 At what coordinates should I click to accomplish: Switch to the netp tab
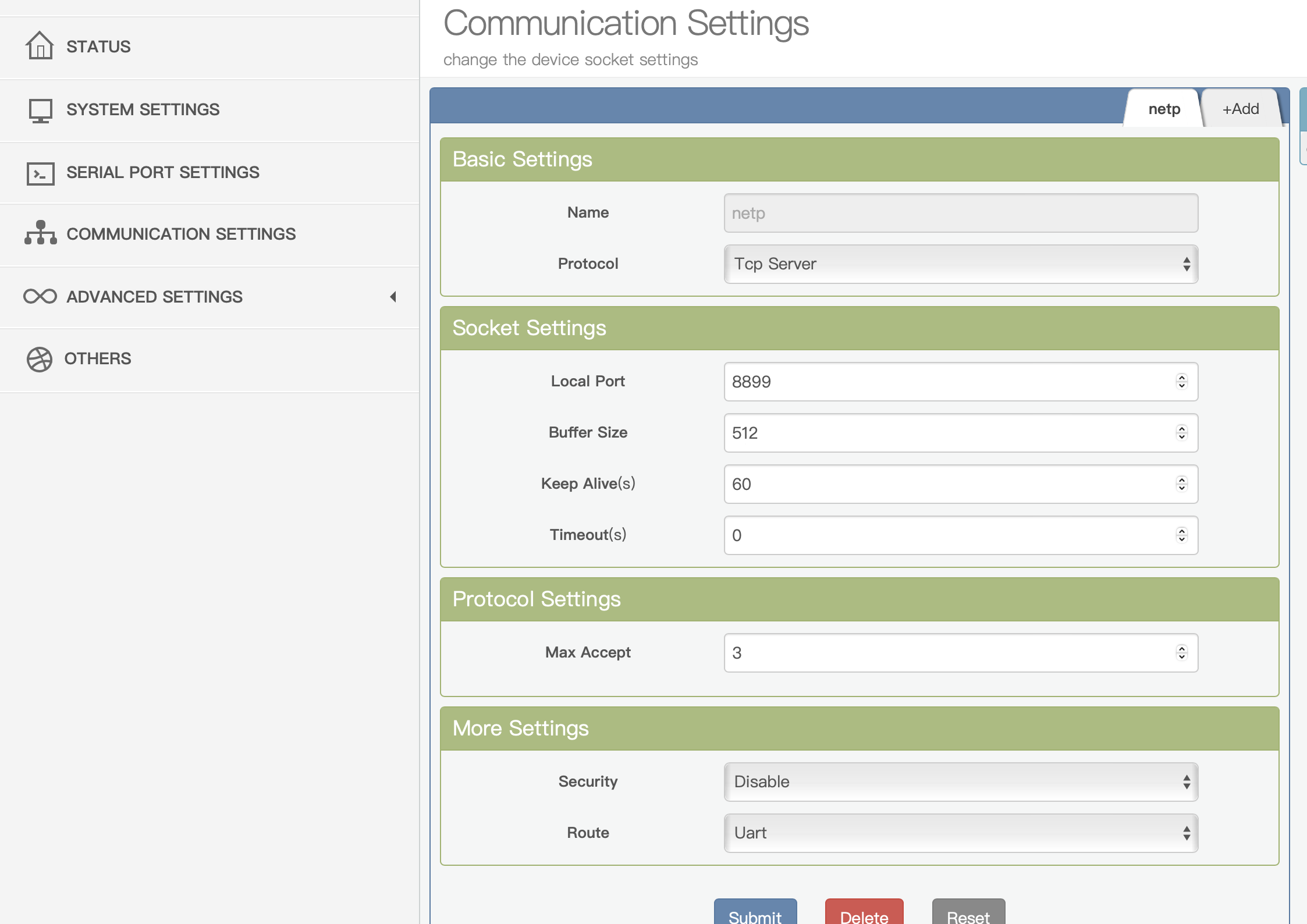pyautogui.click(x=1164, y=109)
